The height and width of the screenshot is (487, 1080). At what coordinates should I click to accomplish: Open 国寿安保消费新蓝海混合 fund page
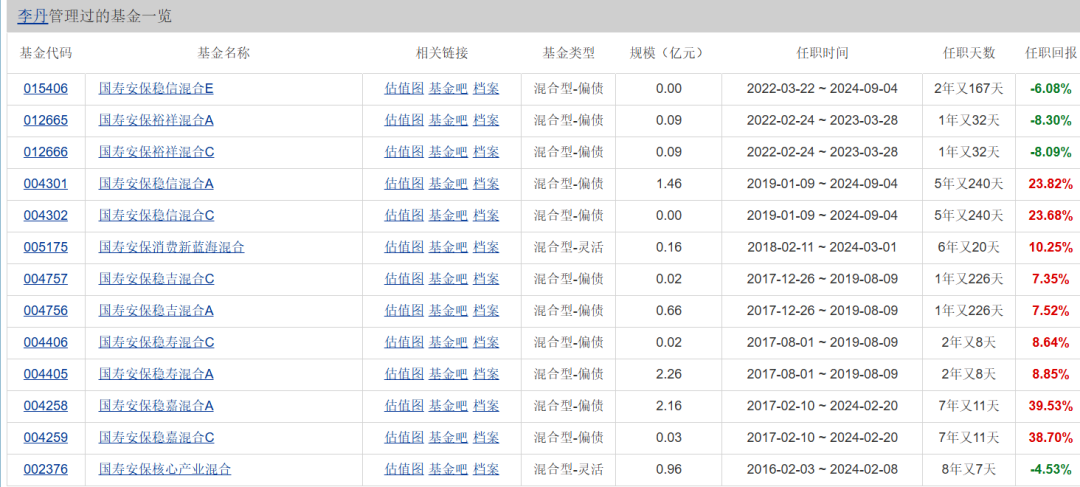[x=172, y=247]
